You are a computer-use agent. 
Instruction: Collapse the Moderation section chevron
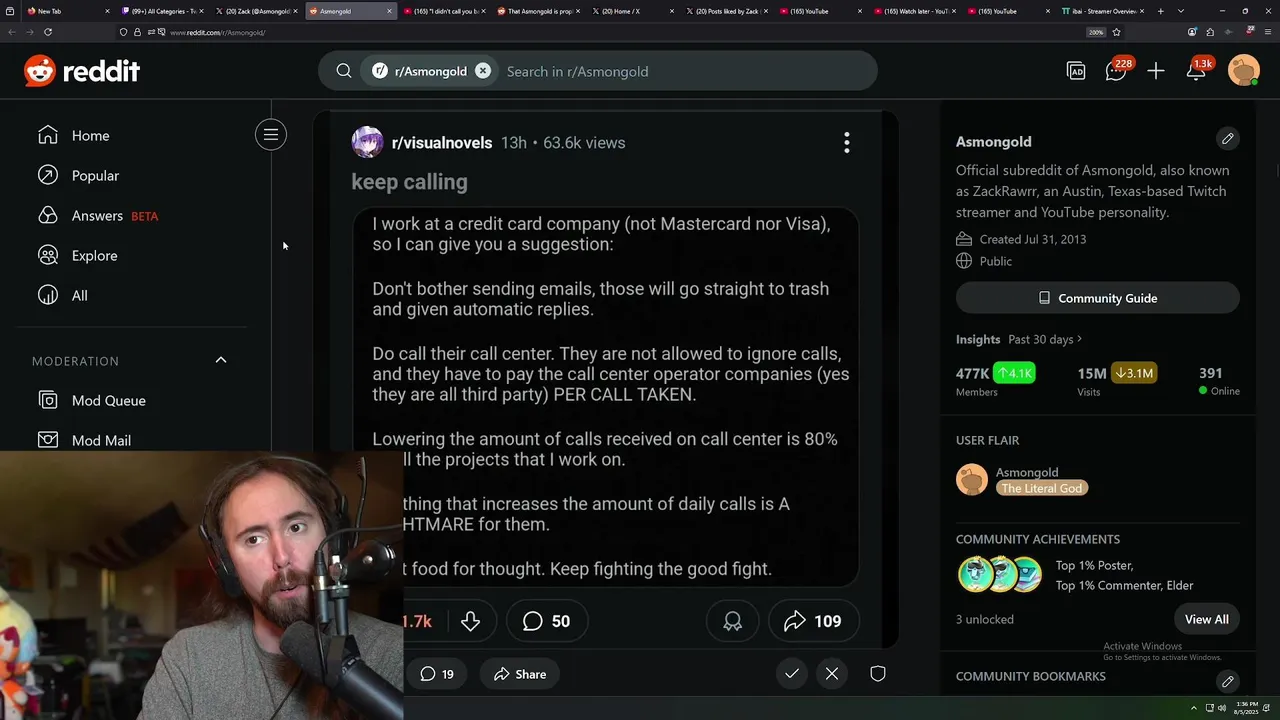point(221,360)
